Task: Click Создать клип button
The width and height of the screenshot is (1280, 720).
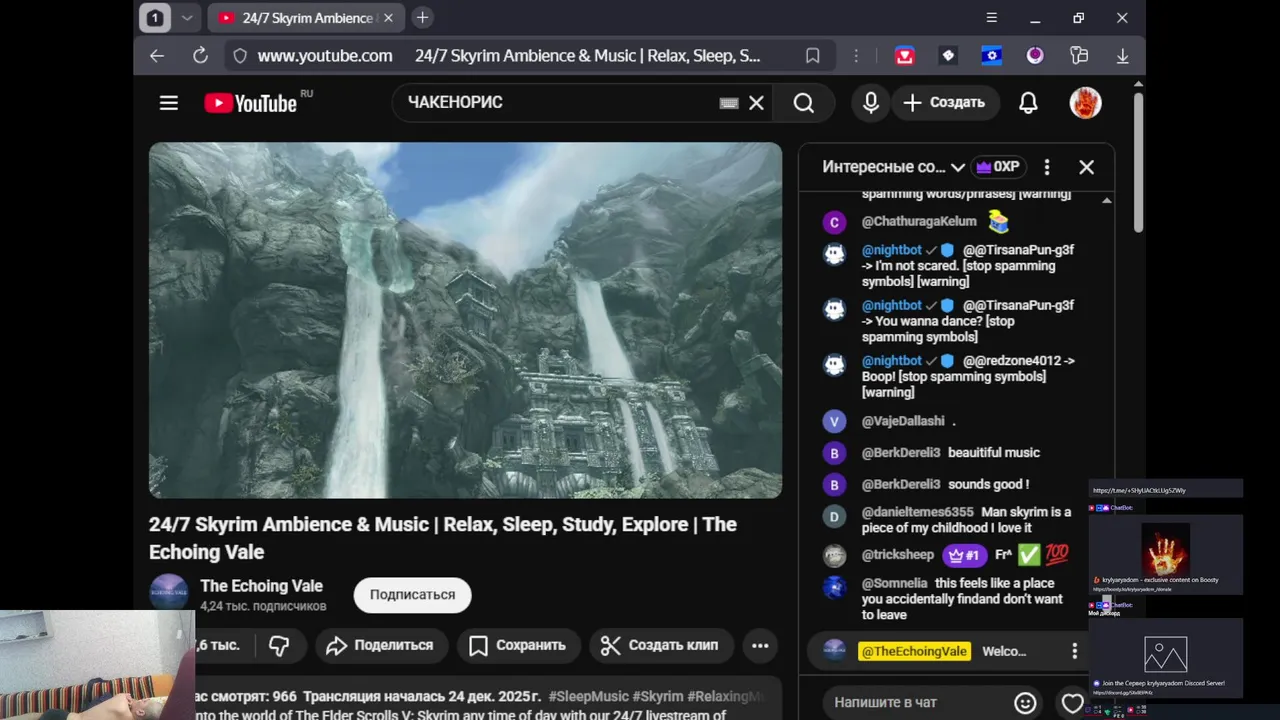Action: coord(660,645)
